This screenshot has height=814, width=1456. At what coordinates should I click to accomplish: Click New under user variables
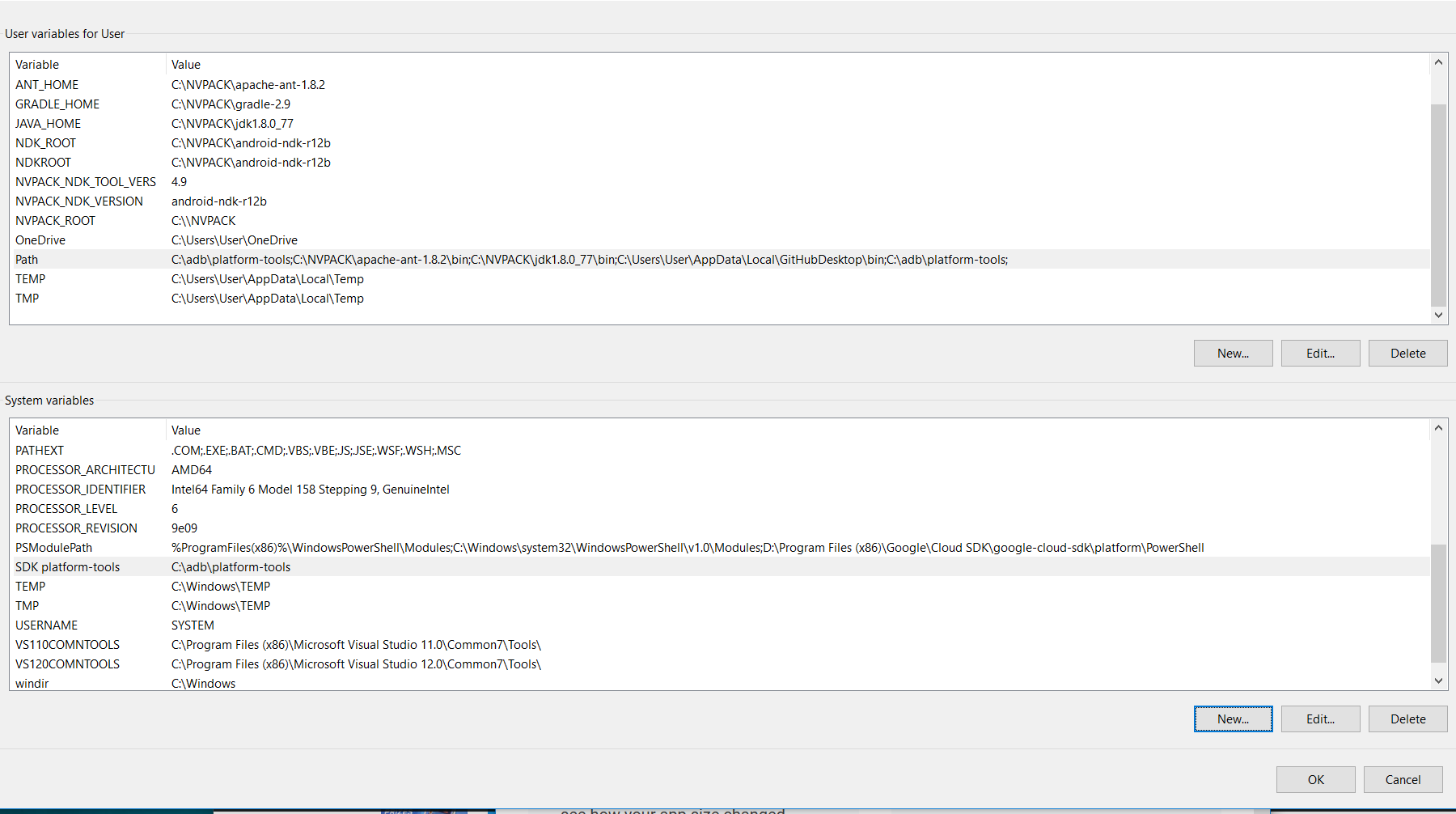[1233, 353]
